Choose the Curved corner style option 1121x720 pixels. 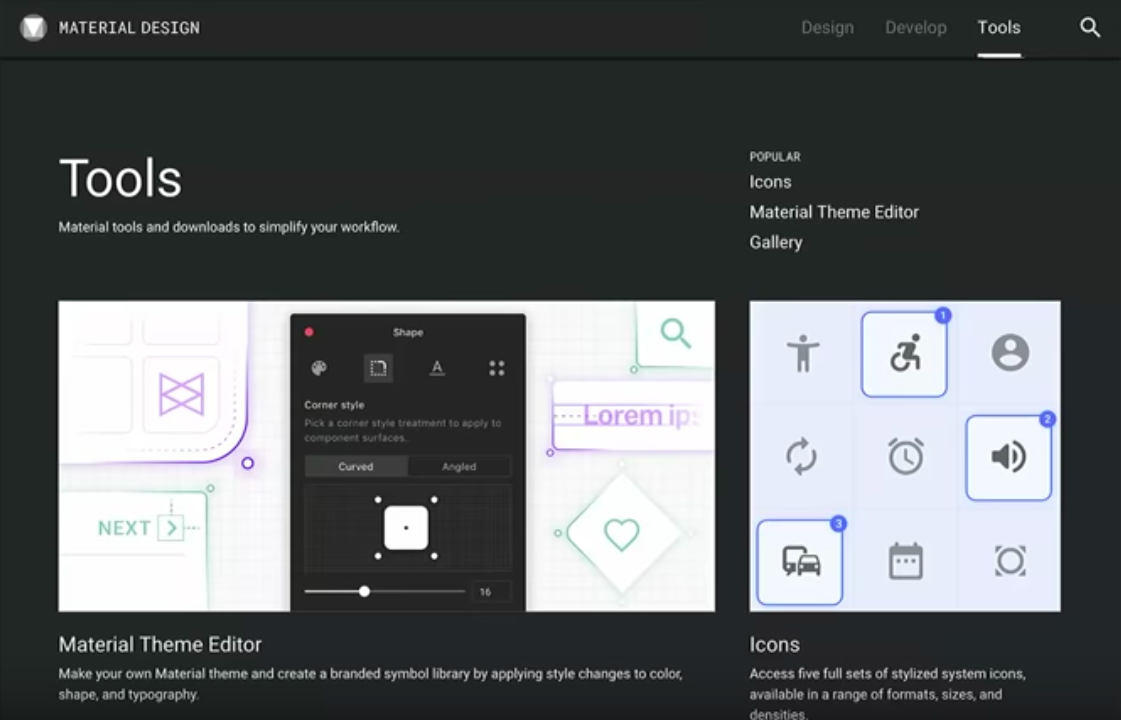pos(356,466)
